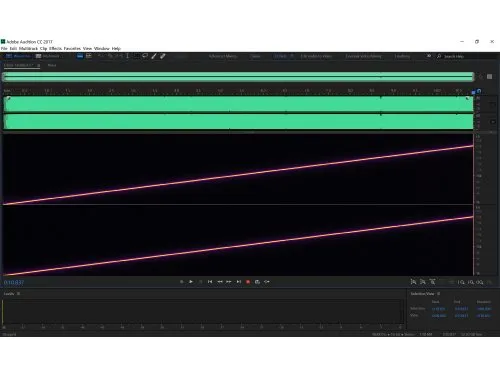
Task: Expand the workspace overflow chevron
Action: (429, 56)
